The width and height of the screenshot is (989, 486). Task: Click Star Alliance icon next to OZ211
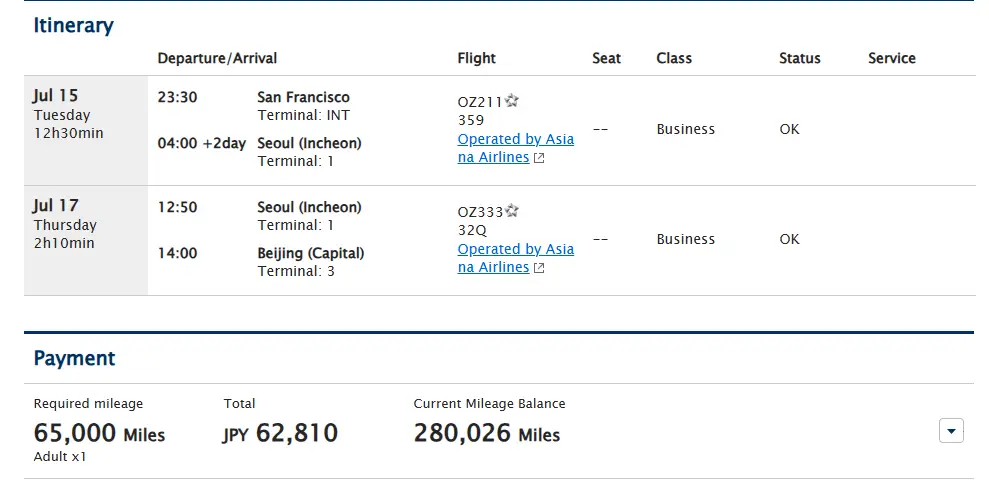(x=512, y=101)
